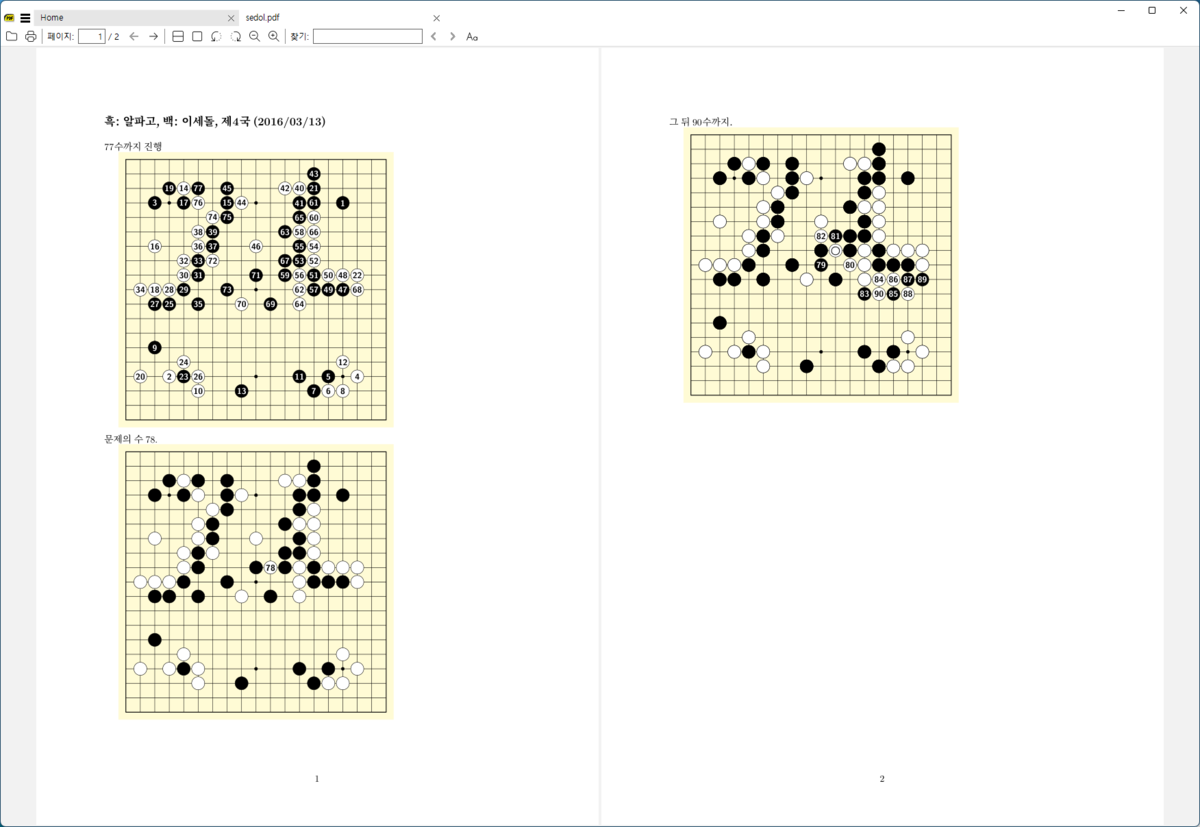
Task: Open a file using the folder icon
Action: click(11, 35)
